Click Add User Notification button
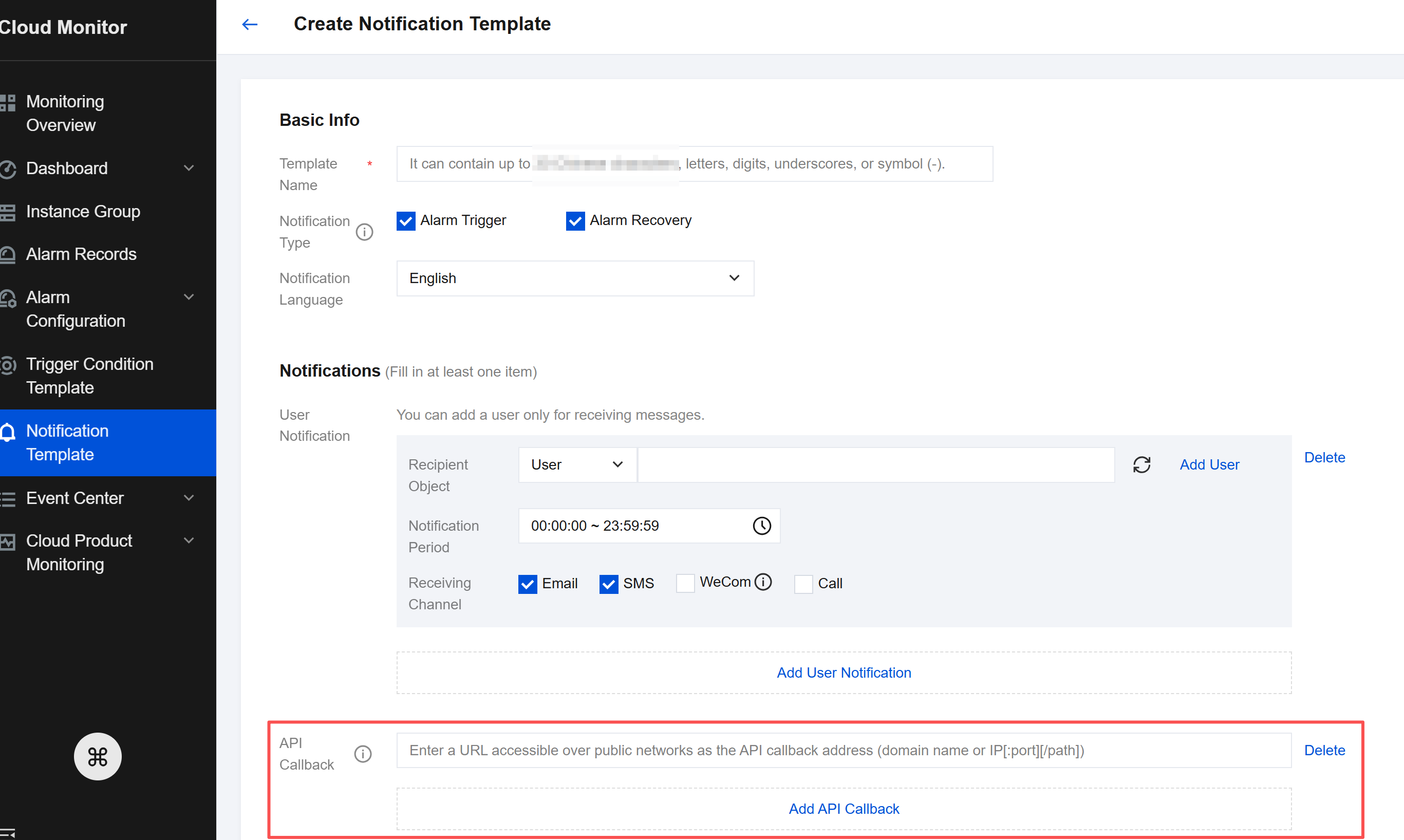 [x=844, y=673]
